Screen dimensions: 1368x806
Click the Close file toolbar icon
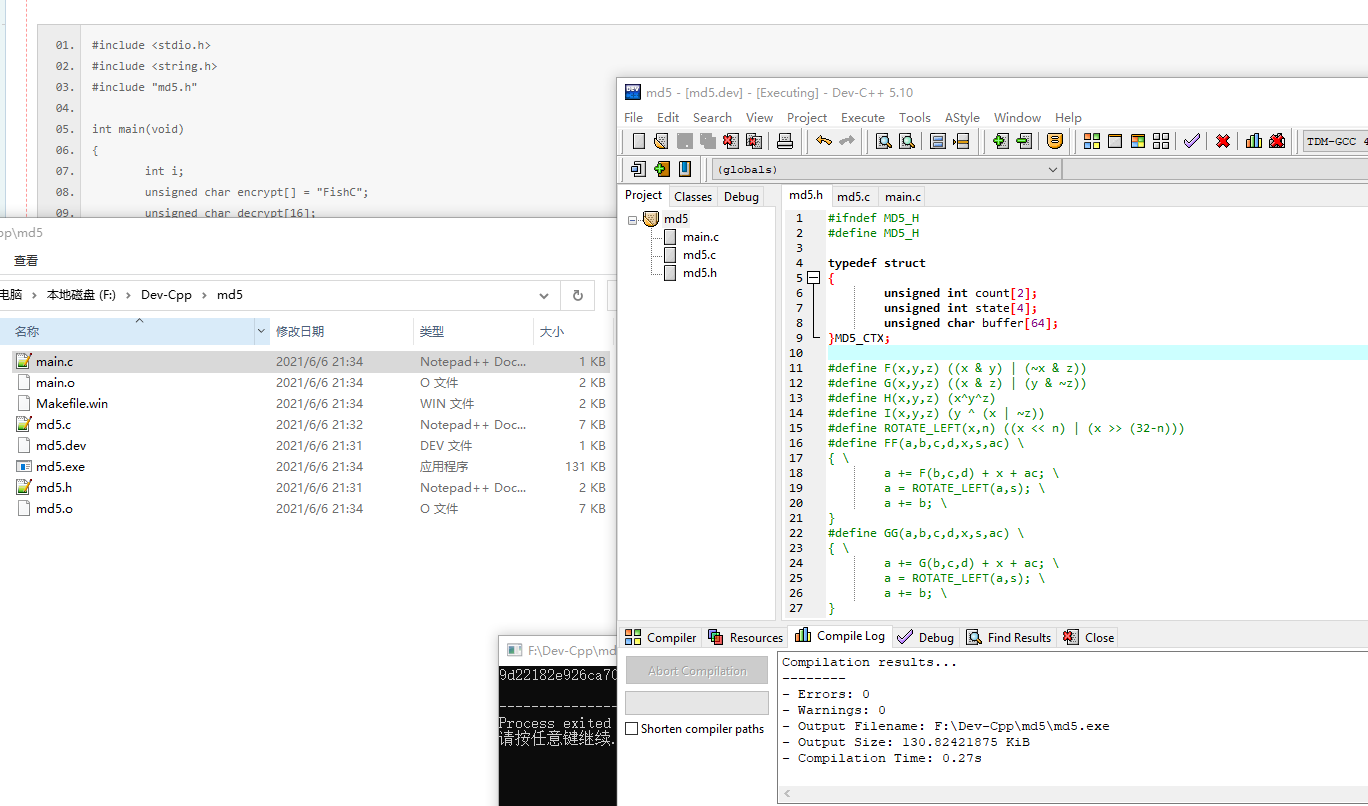731,141
